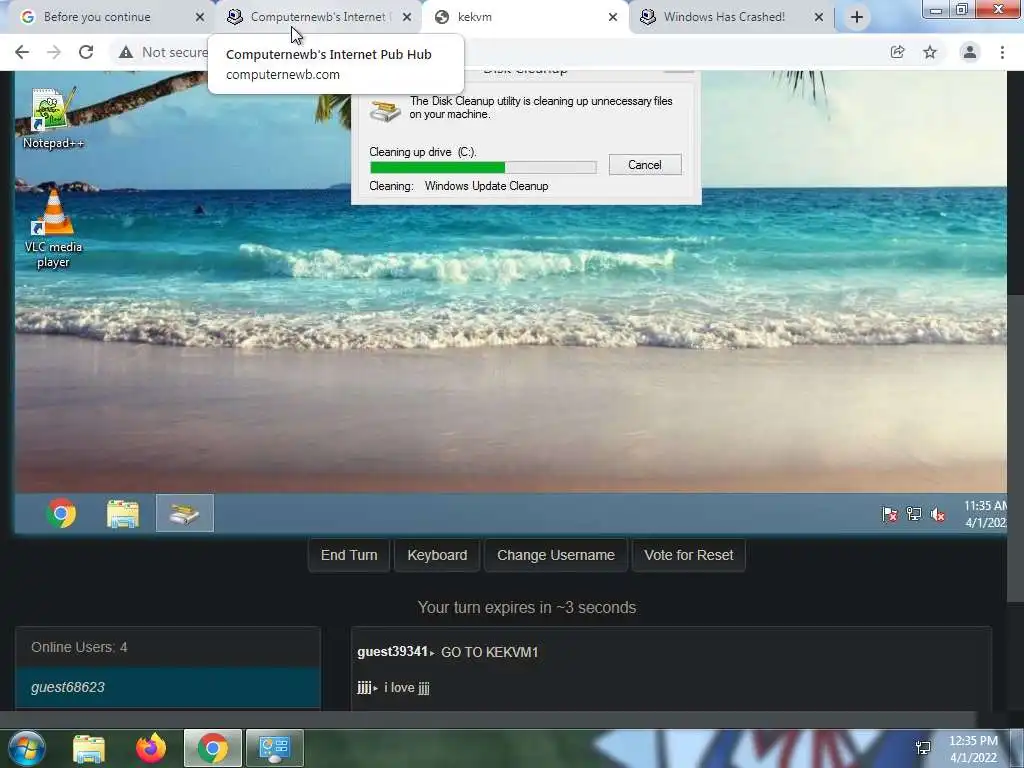The image size is (1024, 768).
Task: Click Chrome in the host taskbar
Action: tap(213, 748)
